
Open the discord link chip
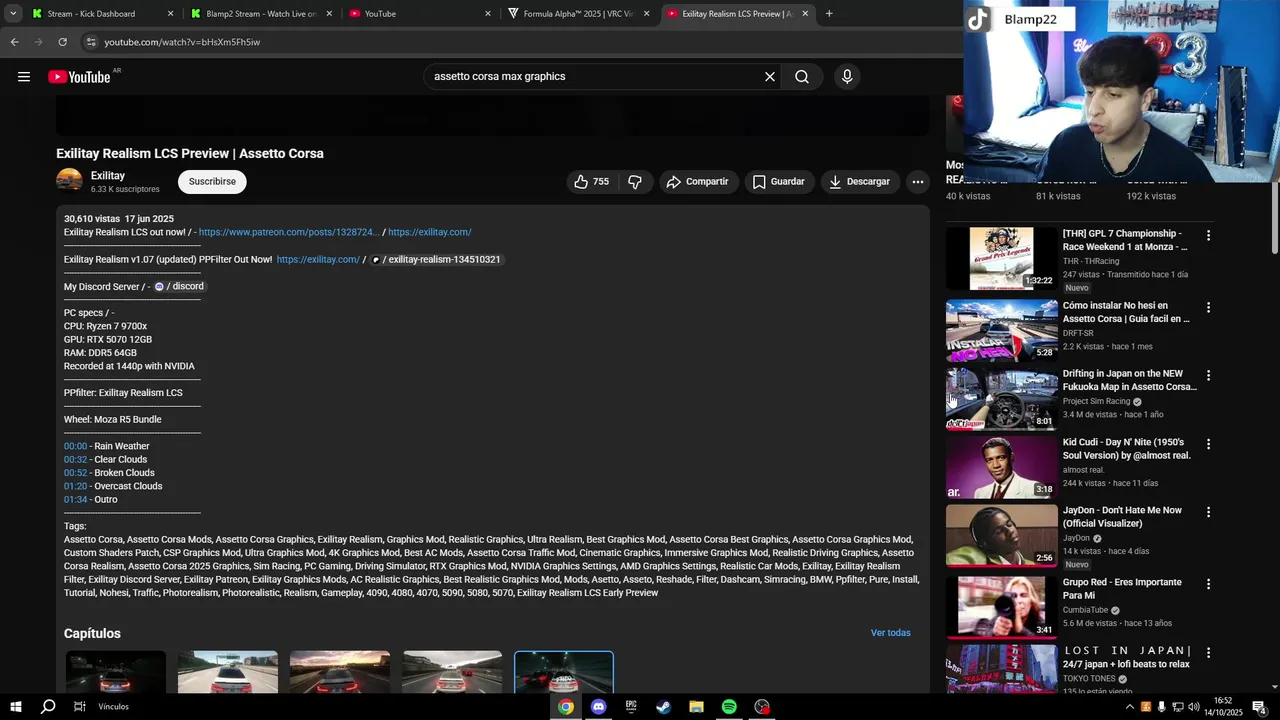click(x=179, y=286)
